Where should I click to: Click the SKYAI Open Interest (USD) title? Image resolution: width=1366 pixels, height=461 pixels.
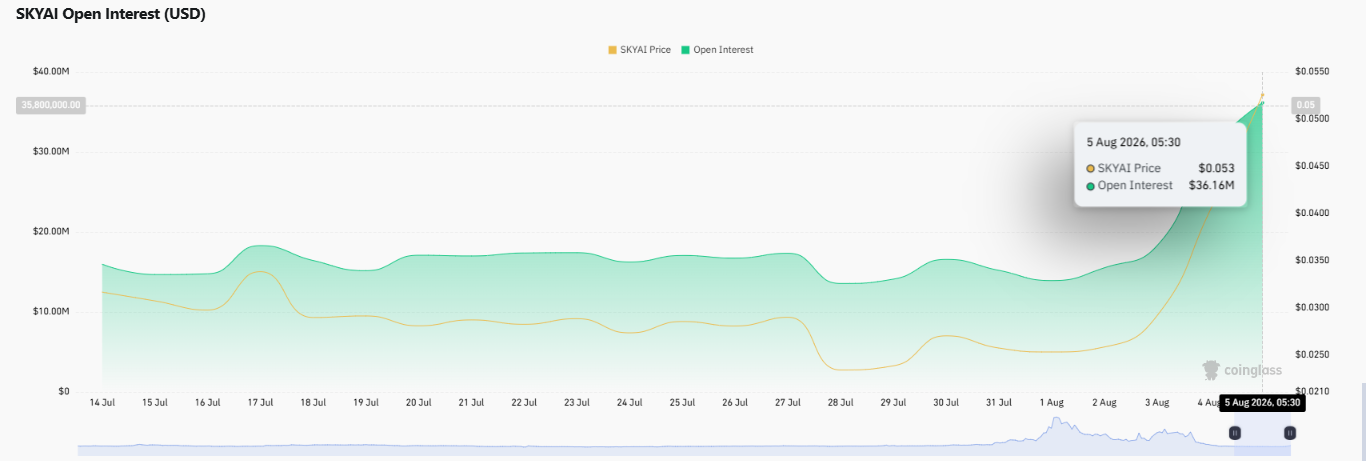point(111,14)
